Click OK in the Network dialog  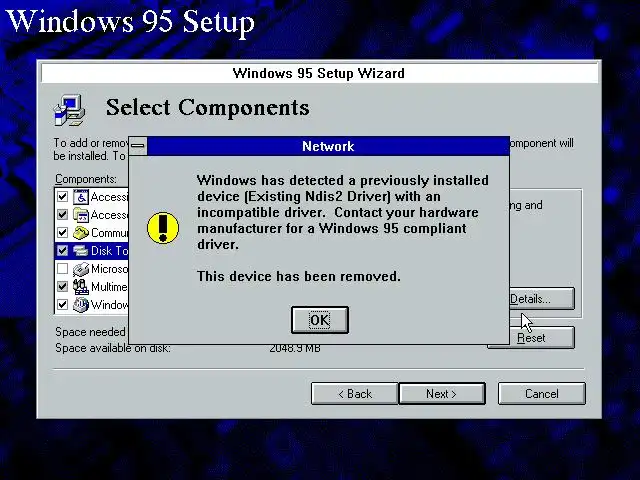point(320,320)
